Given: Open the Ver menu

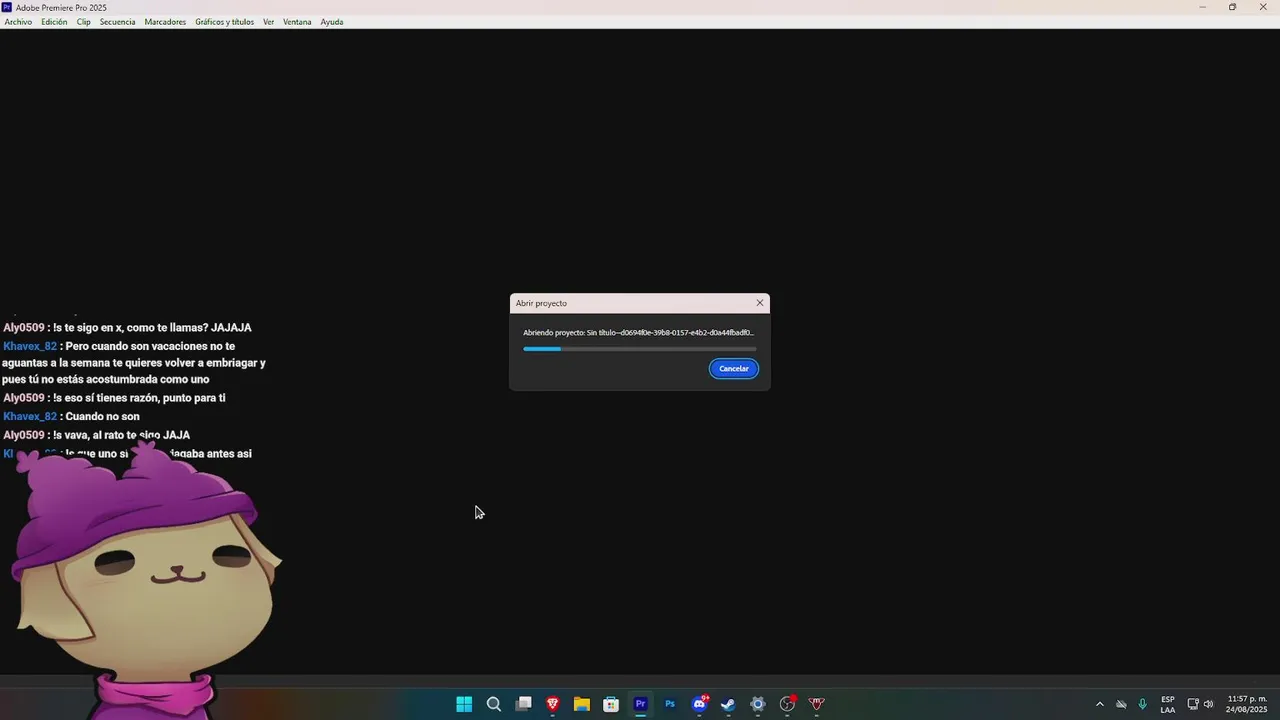Looking at the screenshot, I should 268,22.
